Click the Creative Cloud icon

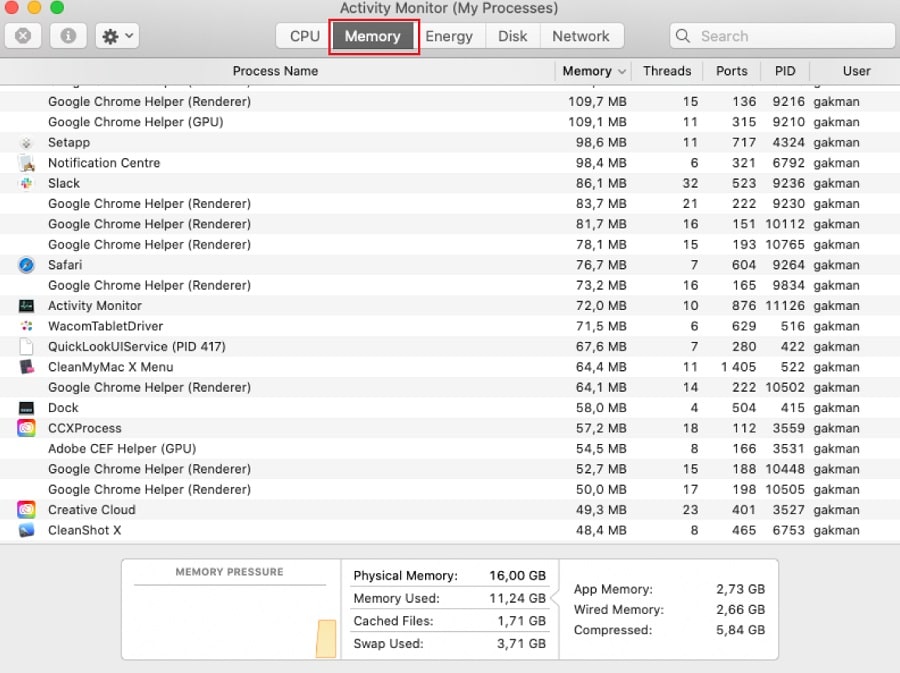point(26,509)
